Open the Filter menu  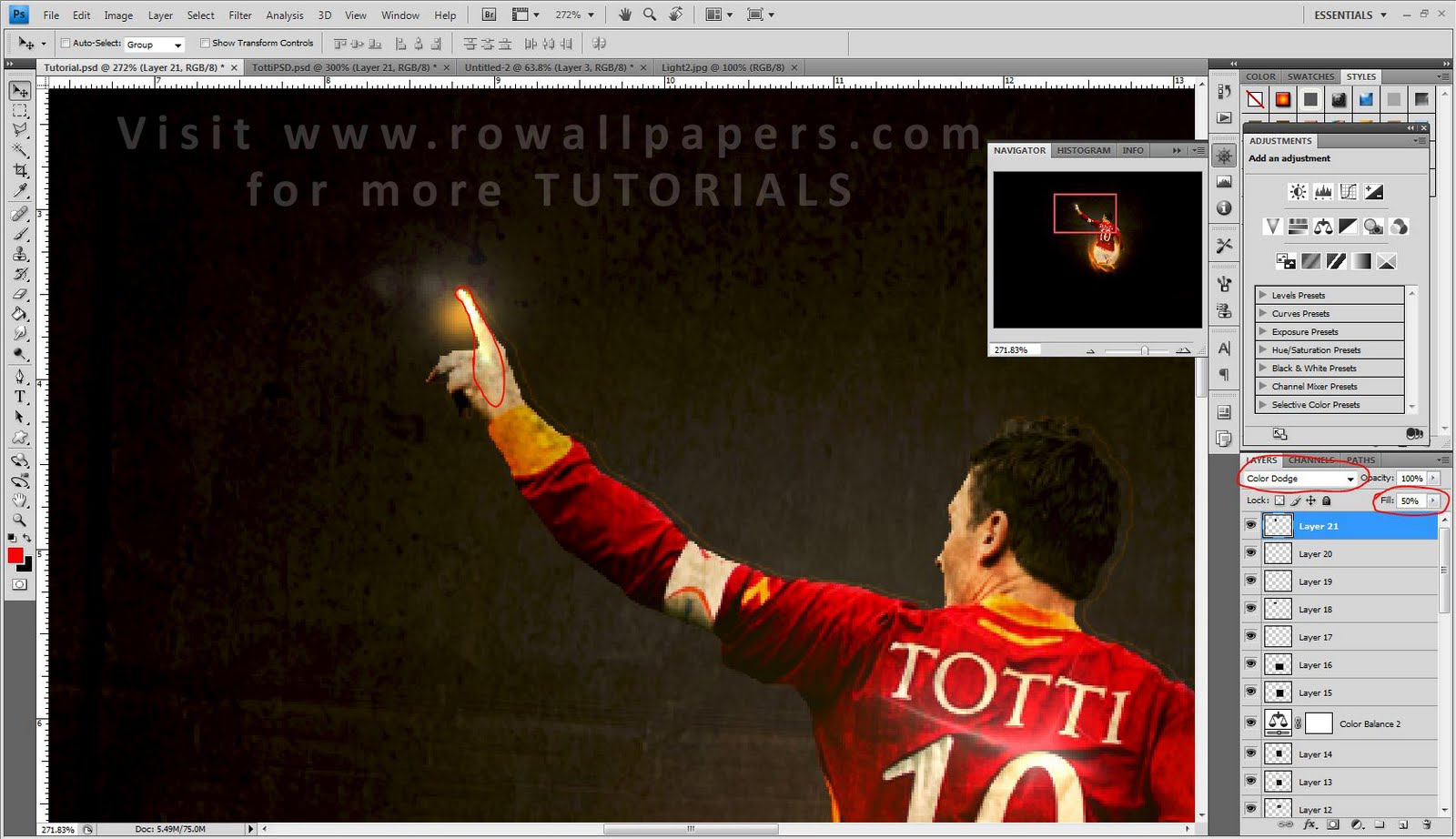240,15
